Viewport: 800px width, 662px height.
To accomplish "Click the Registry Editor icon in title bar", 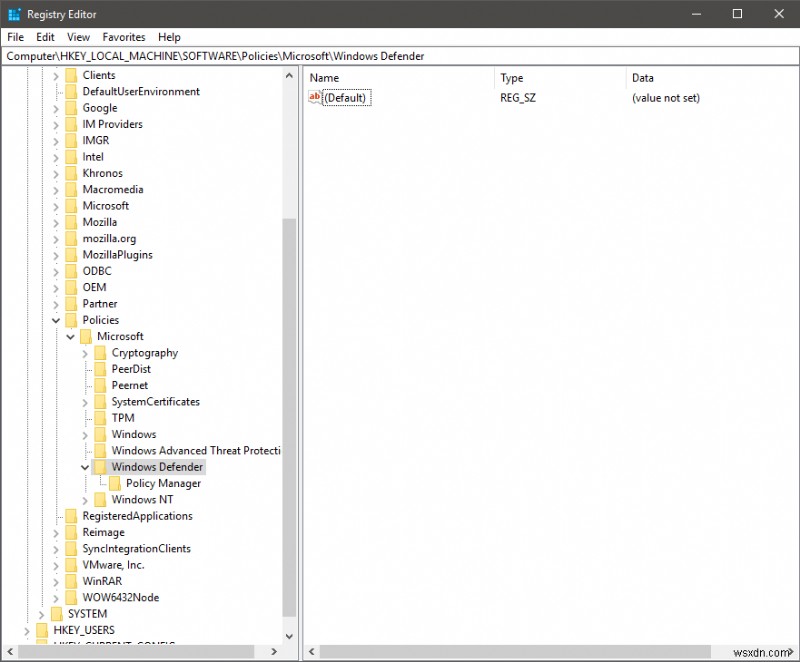I will pyautogui.click(x=13, y=14).
